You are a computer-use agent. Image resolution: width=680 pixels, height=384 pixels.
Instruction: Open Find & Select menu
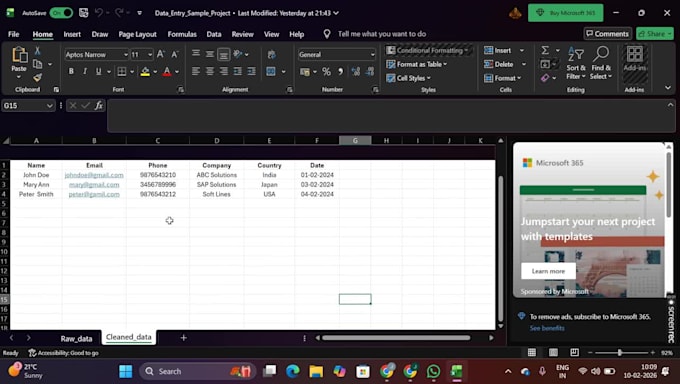(x=601, y=63)
